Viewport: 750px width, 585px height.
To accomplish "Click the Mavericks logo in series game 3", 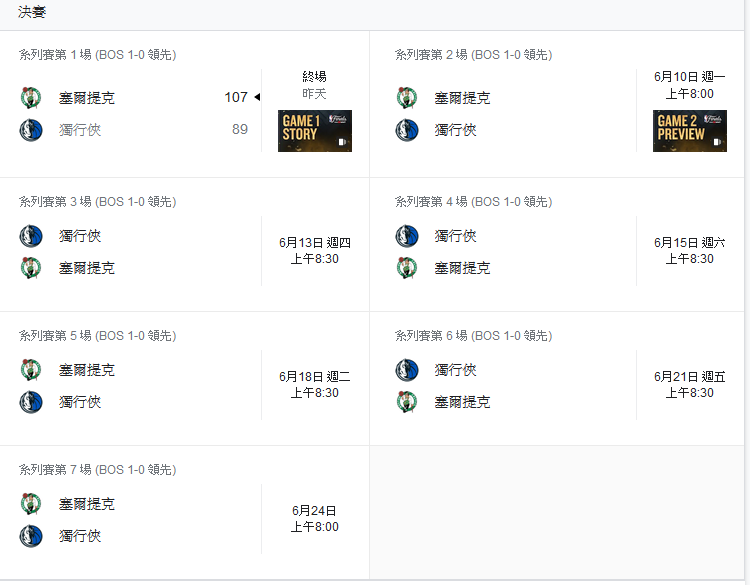I will 31,236.
